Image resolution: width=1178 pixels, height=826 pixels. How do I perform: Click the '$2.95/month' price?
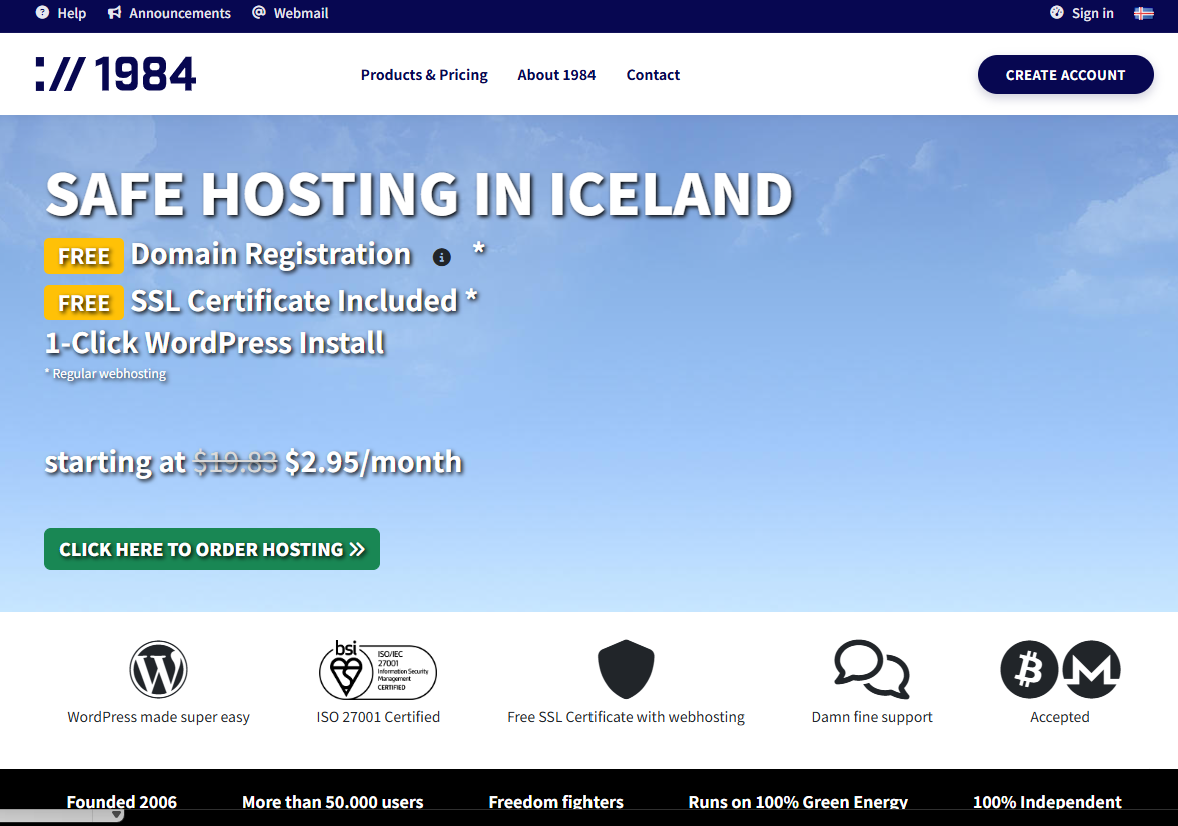point(373,462)
